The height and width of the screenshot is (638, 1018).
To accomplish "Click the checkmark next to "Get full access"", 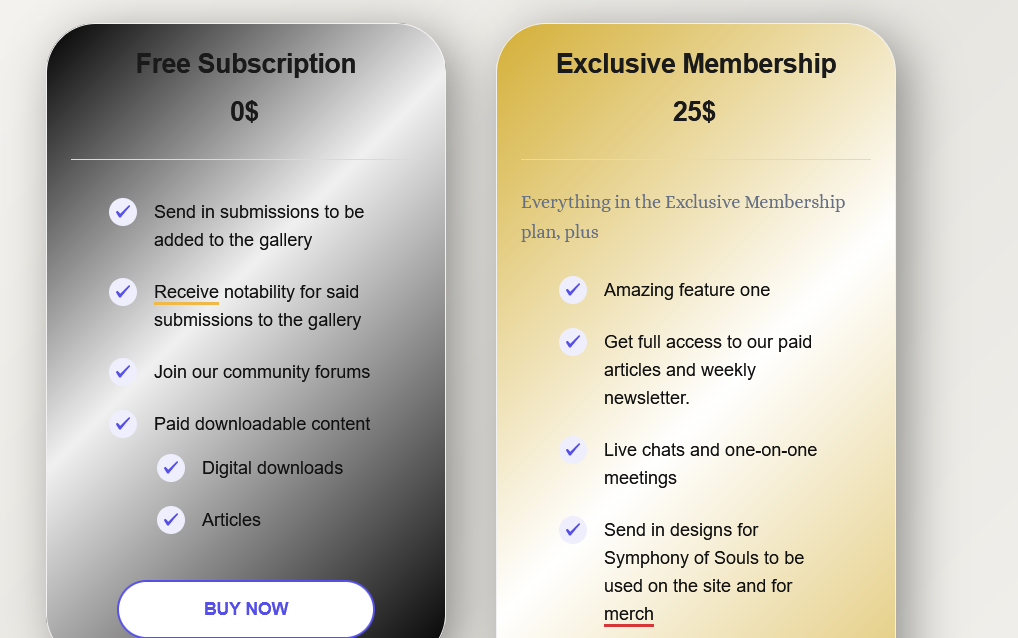I will pos(573,342).
